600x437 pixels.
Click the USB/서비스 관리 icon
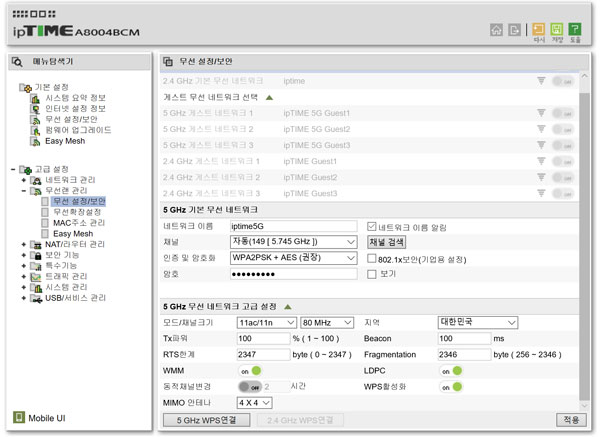click(x=36, y=298)
